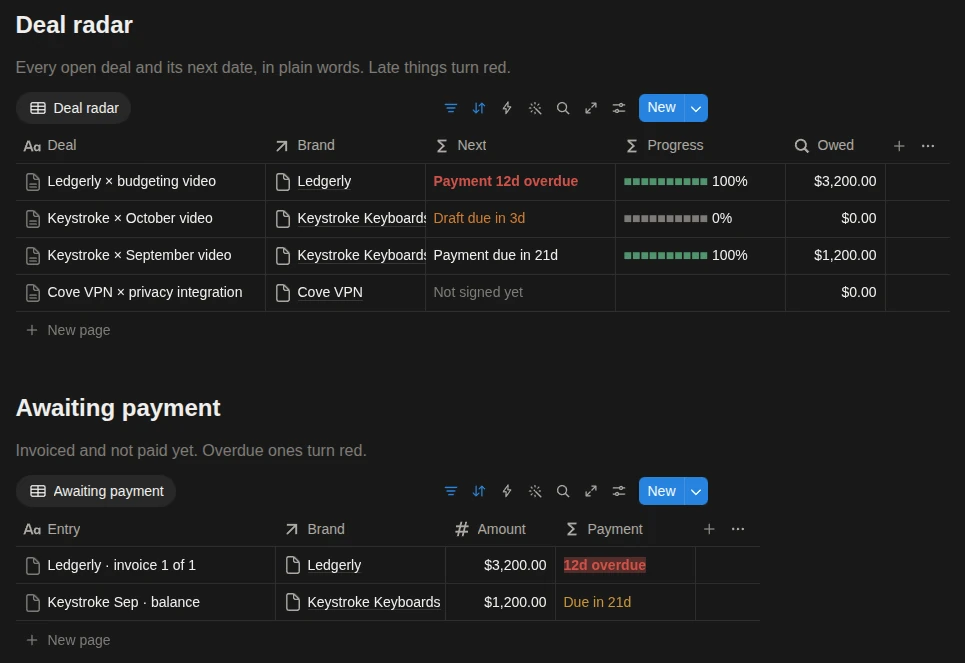Open filter icon in Deal radar toolbar
965x663 pixels.
pyautogui.click(x=450, y=108)
